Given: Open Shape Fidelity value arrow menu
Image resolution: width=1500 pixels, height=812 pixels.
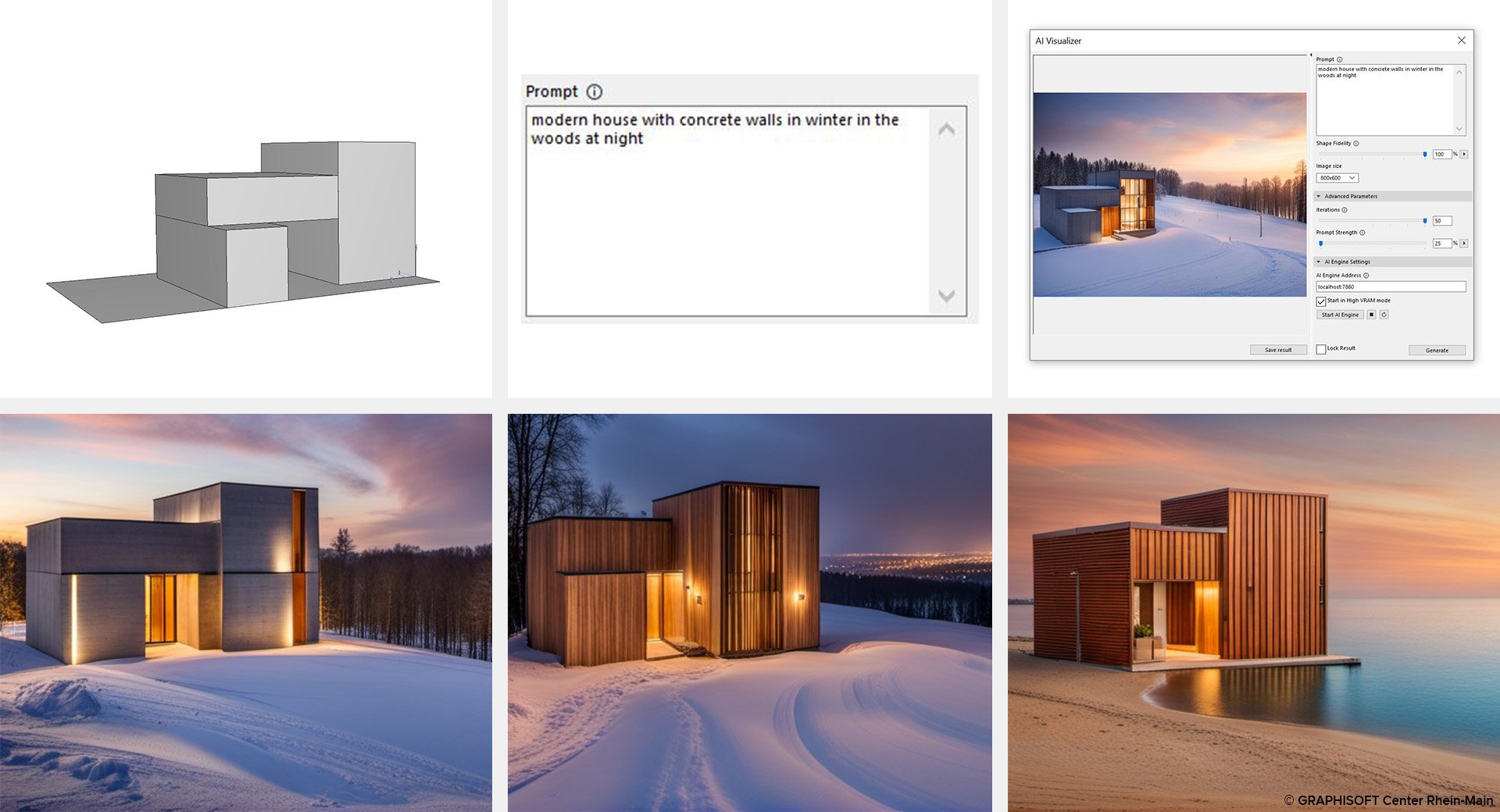Looking at the screenshot, I should click(x=1464, y=155).
